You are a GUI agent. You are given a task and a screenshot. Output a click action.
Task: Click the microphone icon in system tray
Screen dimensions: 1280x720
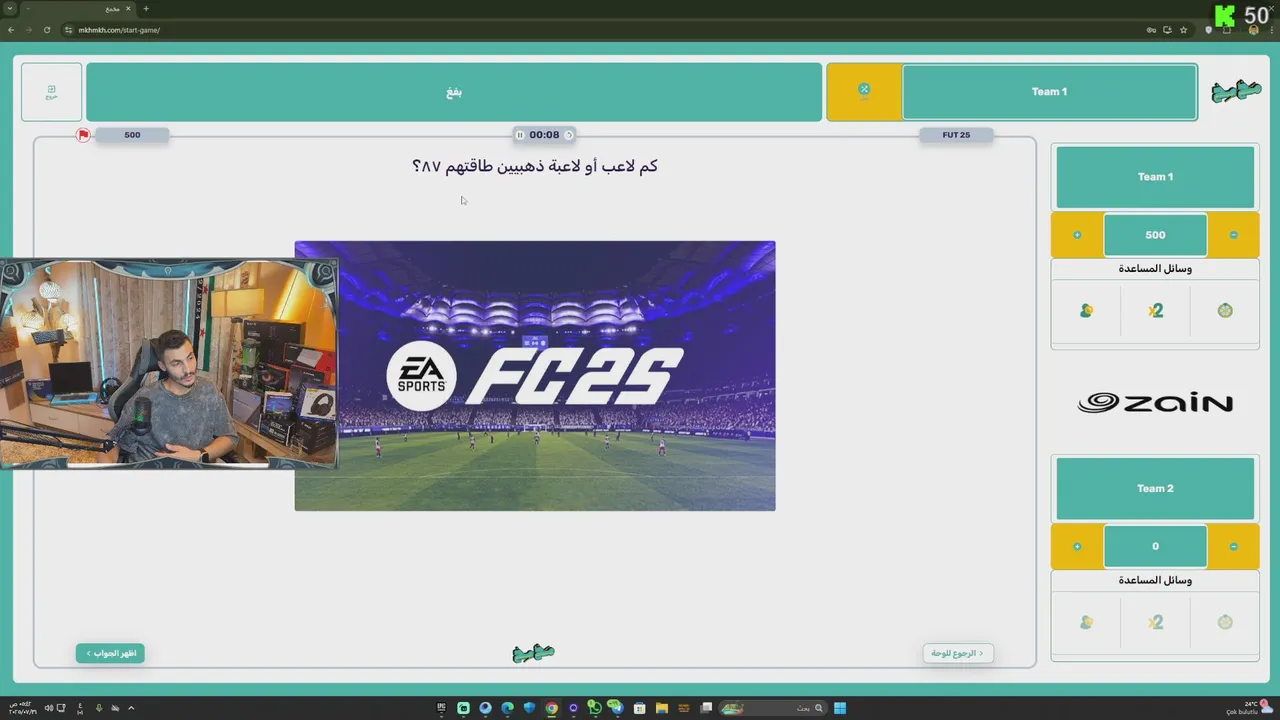pos(98,708)
